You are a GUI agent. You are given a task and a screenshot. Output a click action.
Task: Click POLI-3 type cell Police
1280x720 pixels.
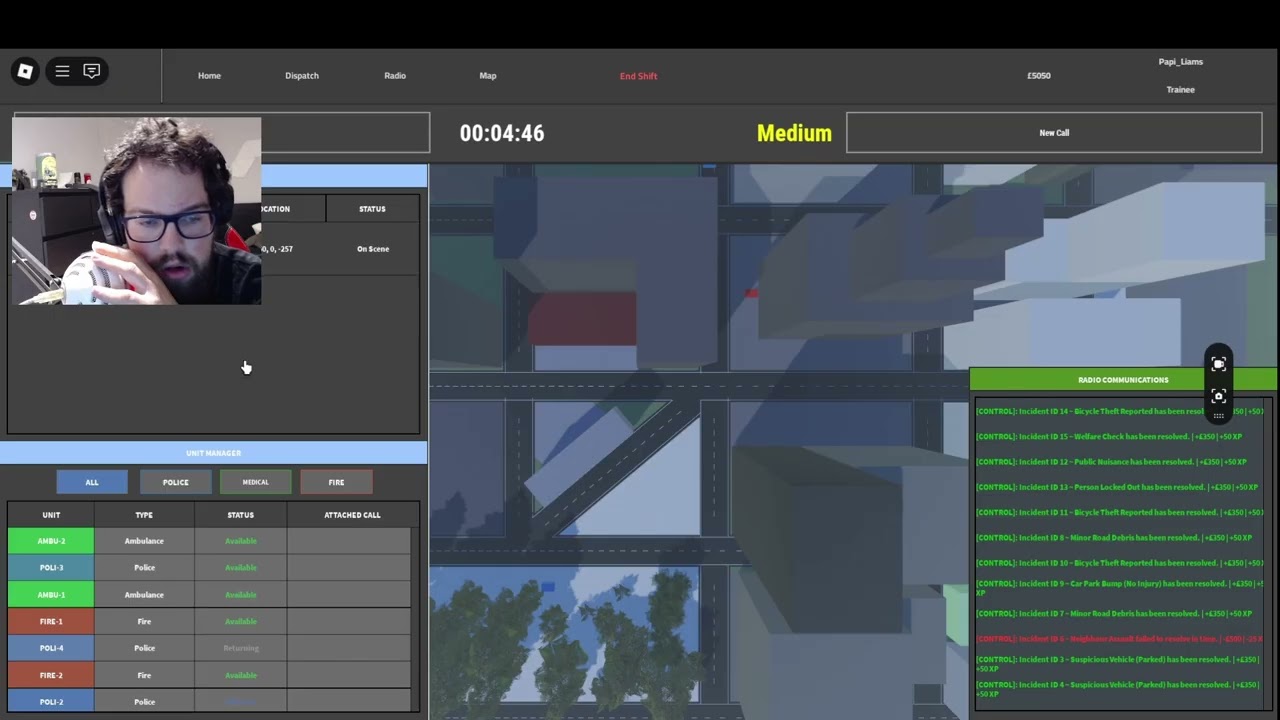(x=144, y=568)
